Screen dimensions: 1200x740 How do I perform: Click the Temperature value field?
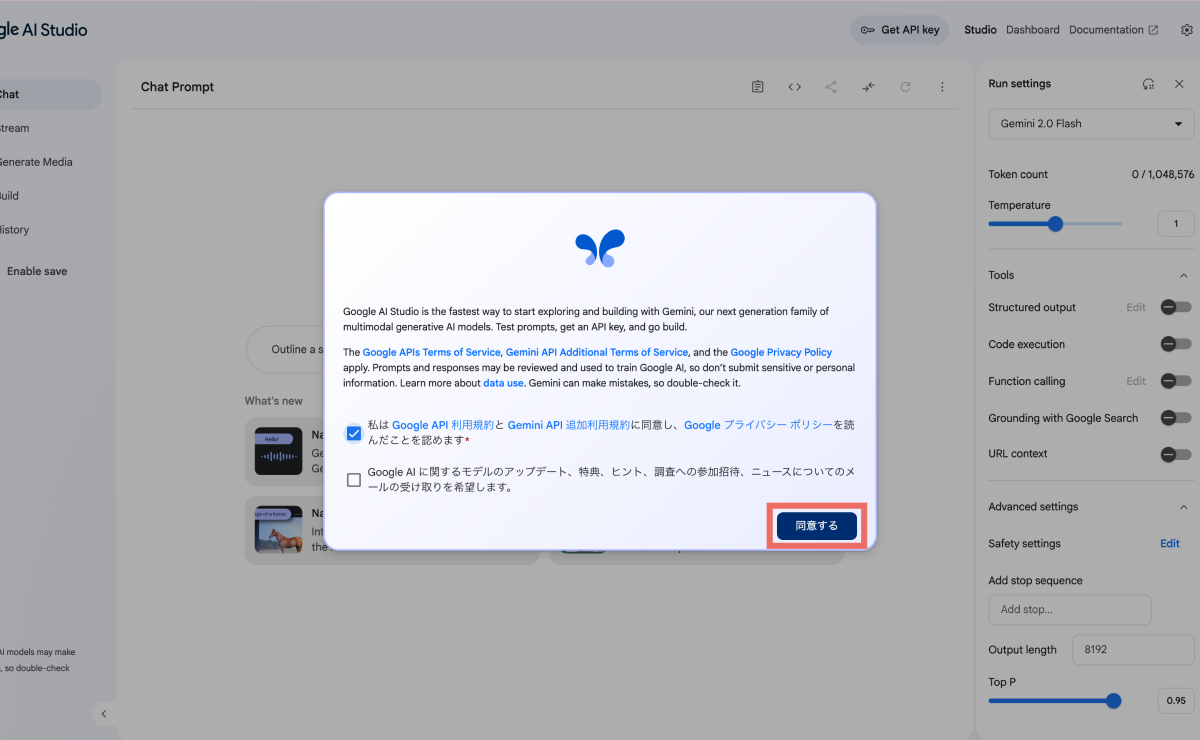pos(1176,224)
